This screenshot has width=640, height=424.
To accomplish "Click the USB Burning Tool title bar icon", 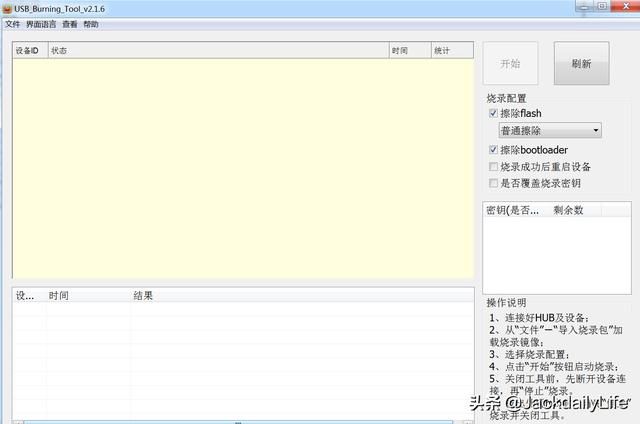I will pyautogui.click(x=7, y=9).
